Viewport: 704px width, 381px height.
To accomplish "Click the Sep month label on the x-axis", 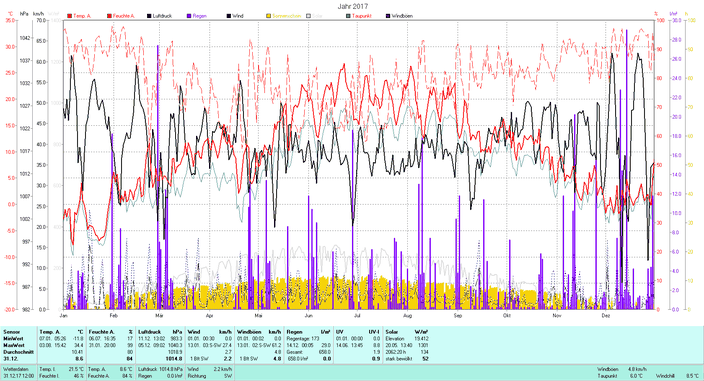I will (458, 316).
